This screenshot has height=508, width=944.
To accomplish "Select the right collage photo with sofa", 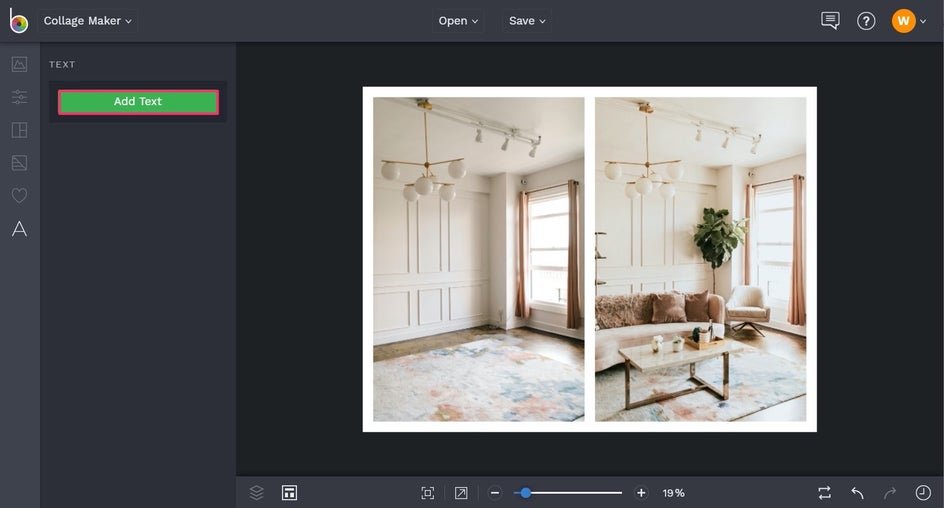I will point(700,259).
